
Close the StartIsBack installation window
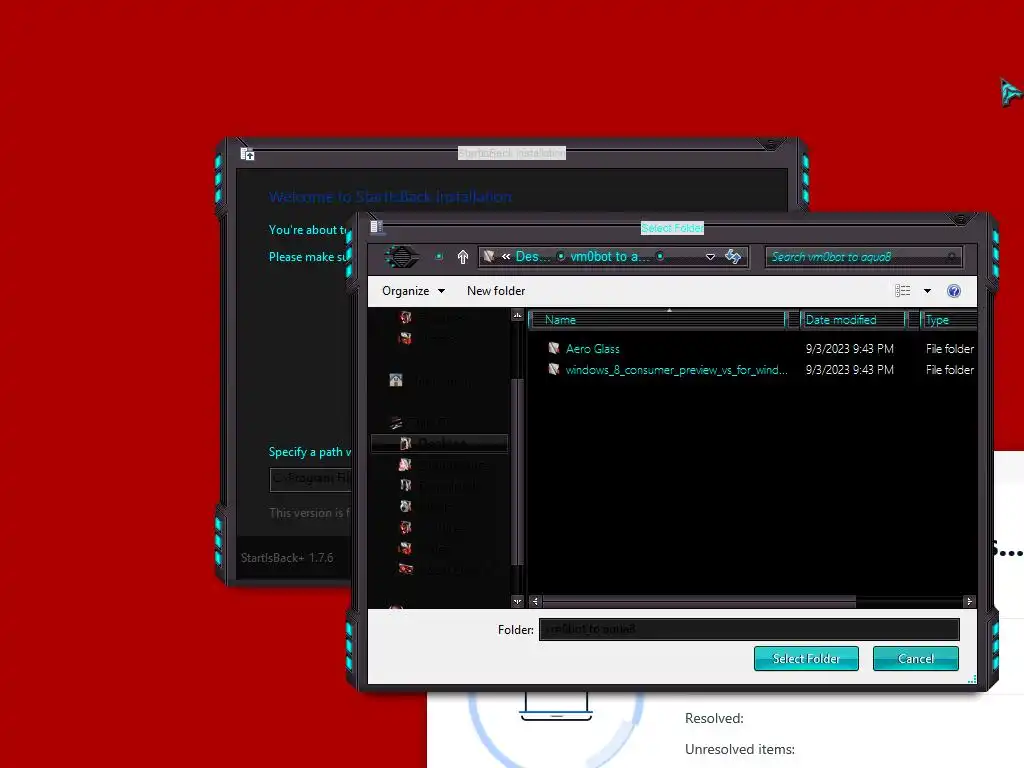tap(771, 145)
